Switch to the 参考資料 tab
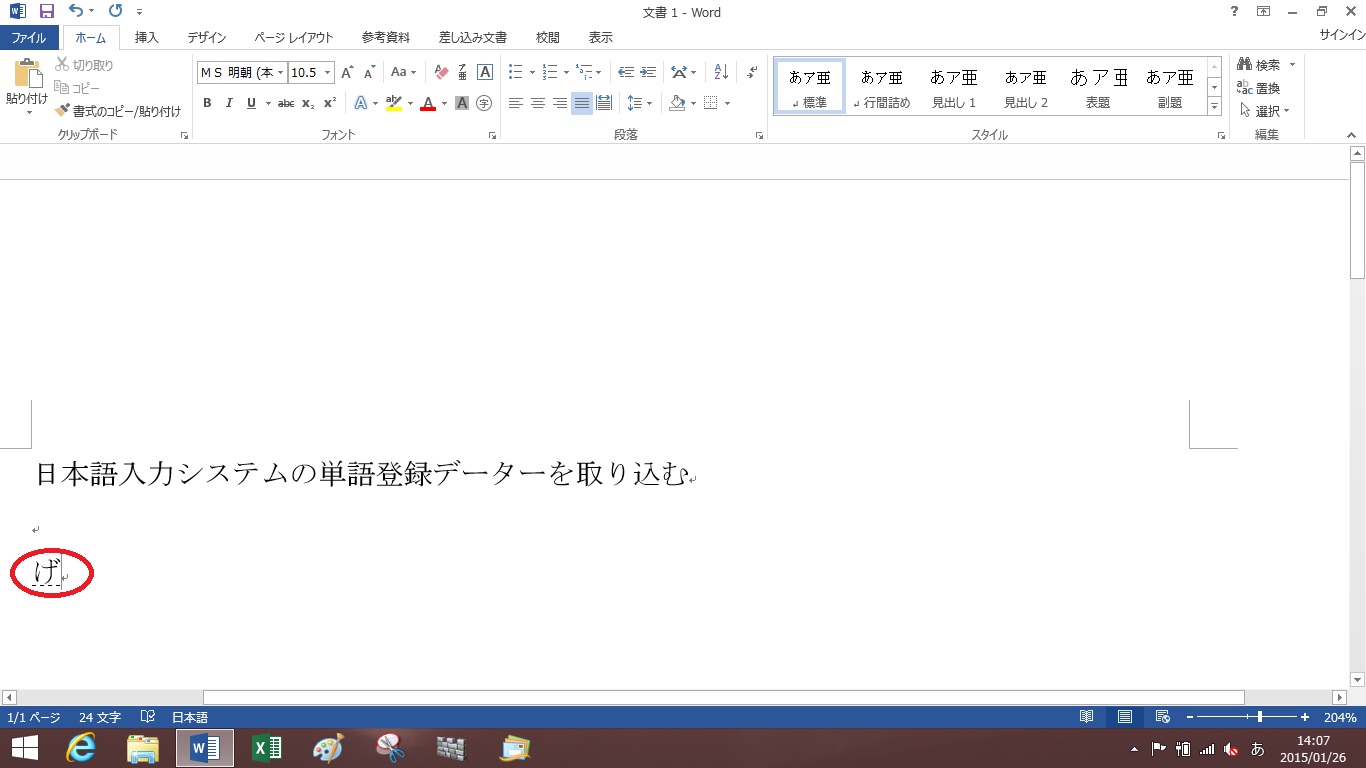Viewport: 1366px width, 768px height. (386, 37)
